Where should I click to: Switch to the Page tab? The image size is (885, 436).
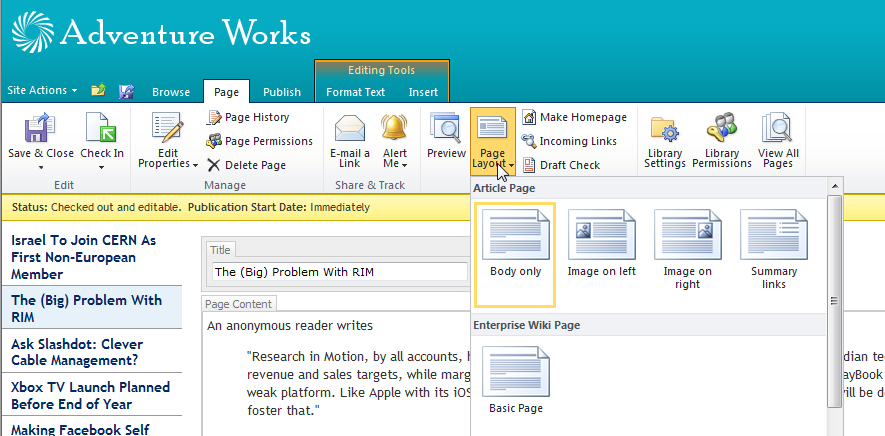pos(226,92)
